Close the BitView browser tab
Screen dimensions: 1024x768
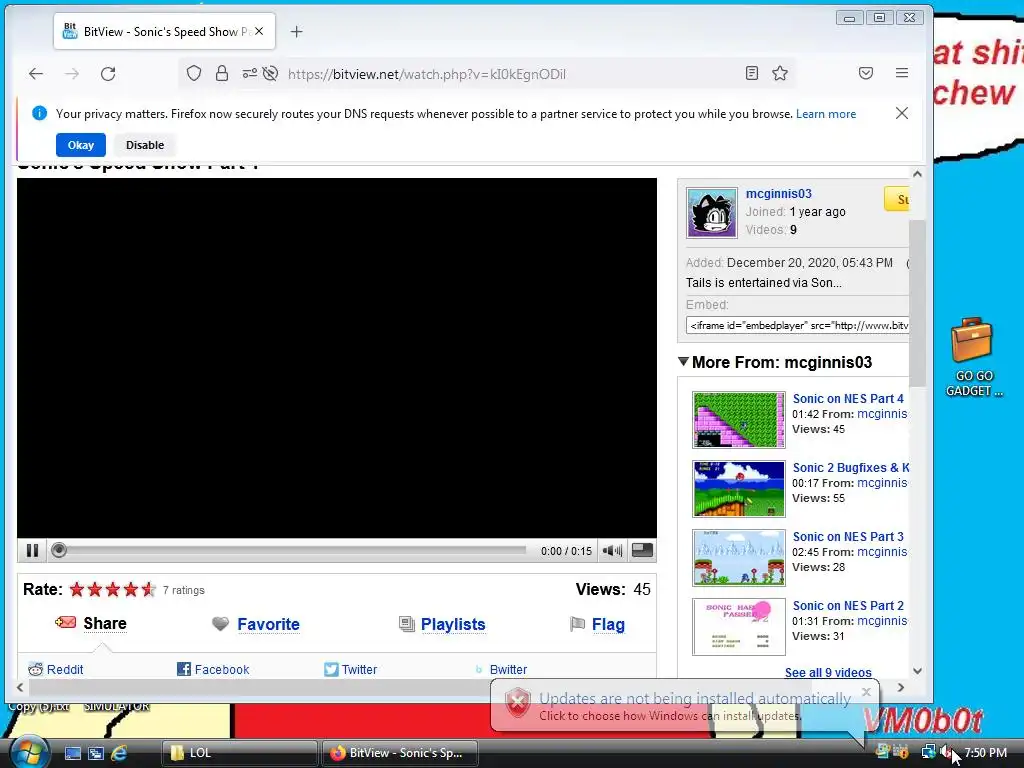click(259, 31)
